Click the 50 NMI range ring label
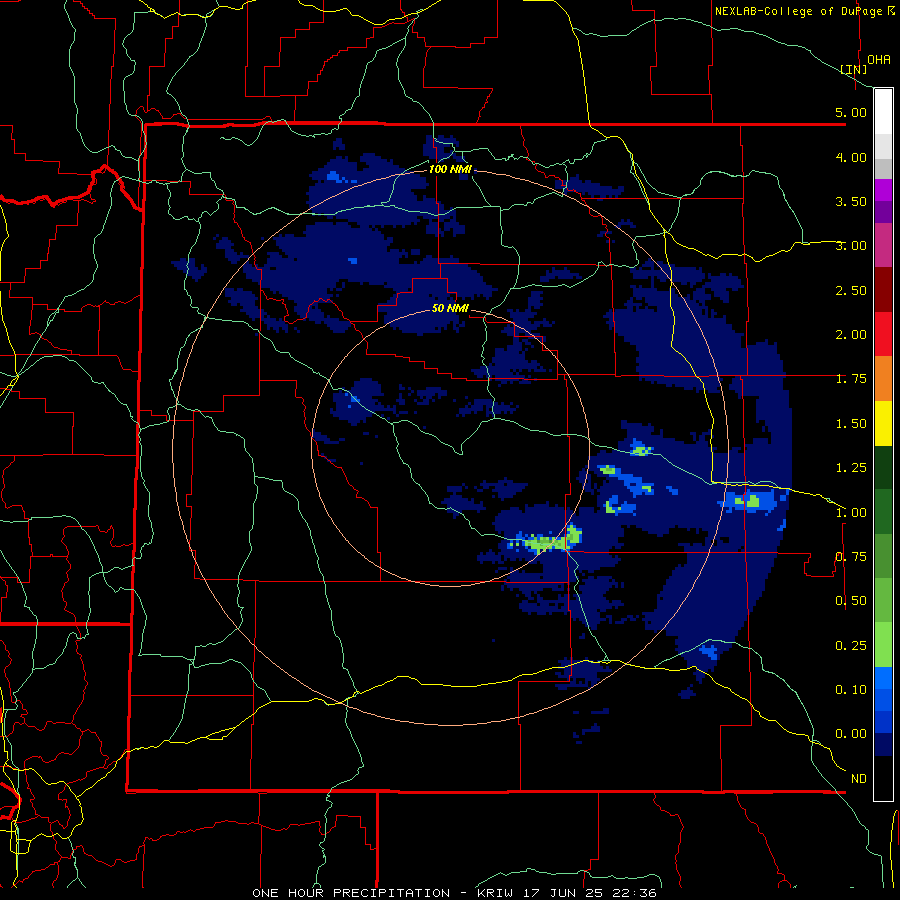The image size is (900, 900). [450, 308]
